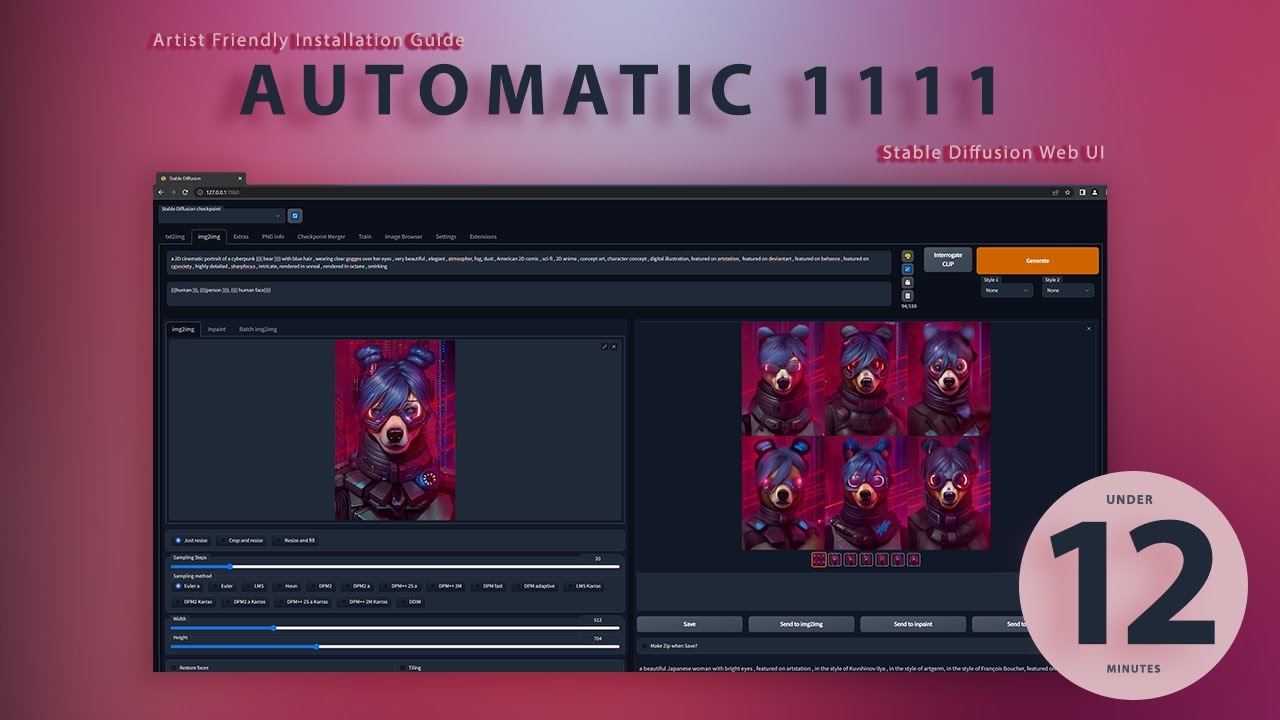Click the Width value field 512
The height and width of the screenshot is (720, 1280).
point(599,620)
